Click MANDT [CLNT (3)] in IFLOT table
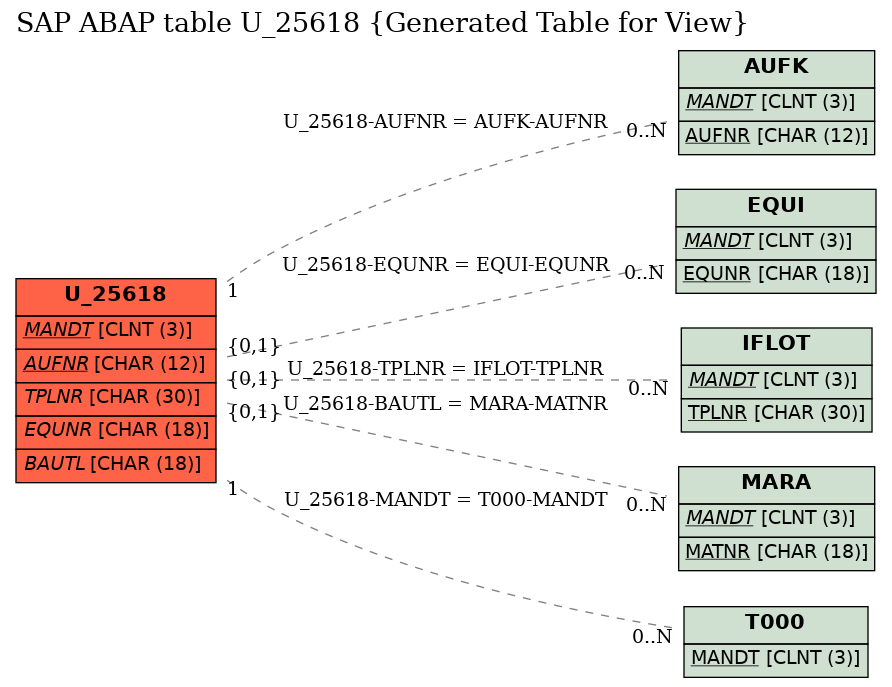892x687 pixels. tap(776, 382)
